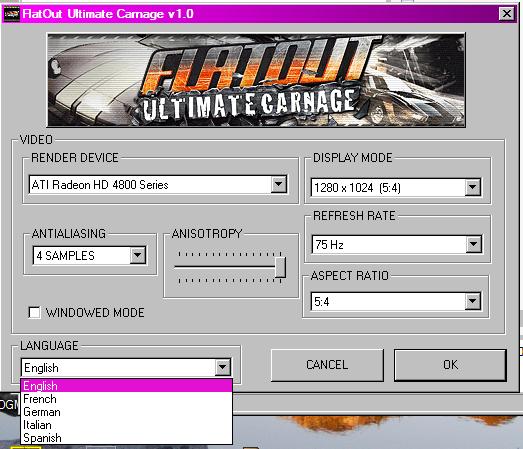
Task: Choose Spanish in the language list
Action: coord(126,438)
